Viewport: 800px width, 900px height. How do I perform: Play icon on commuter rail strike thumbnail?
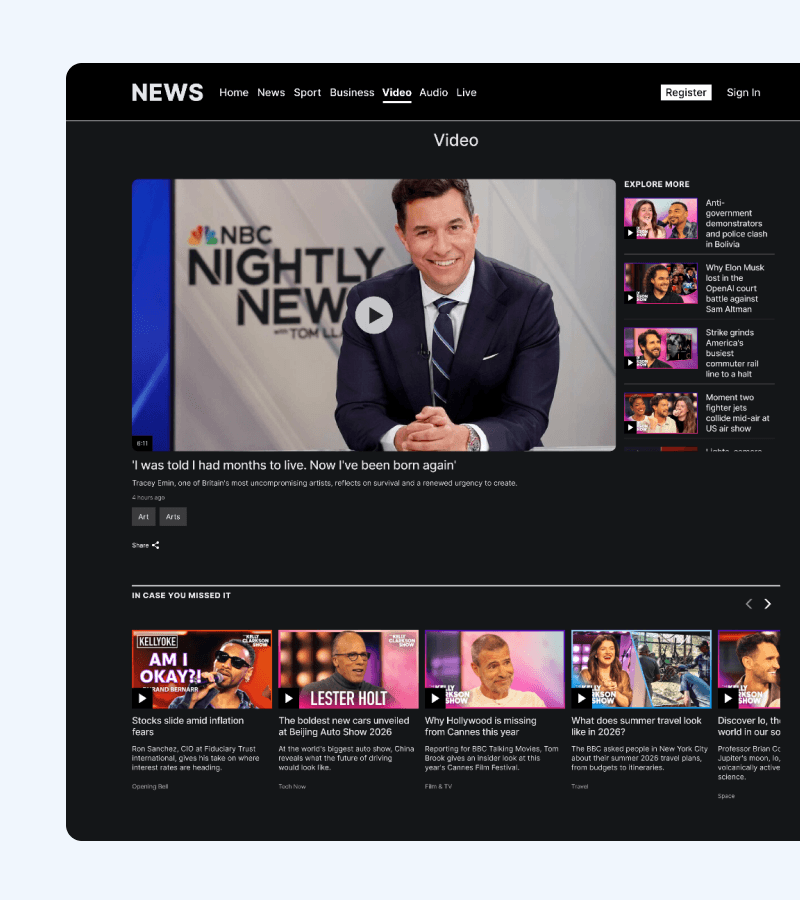pos(630,363)
